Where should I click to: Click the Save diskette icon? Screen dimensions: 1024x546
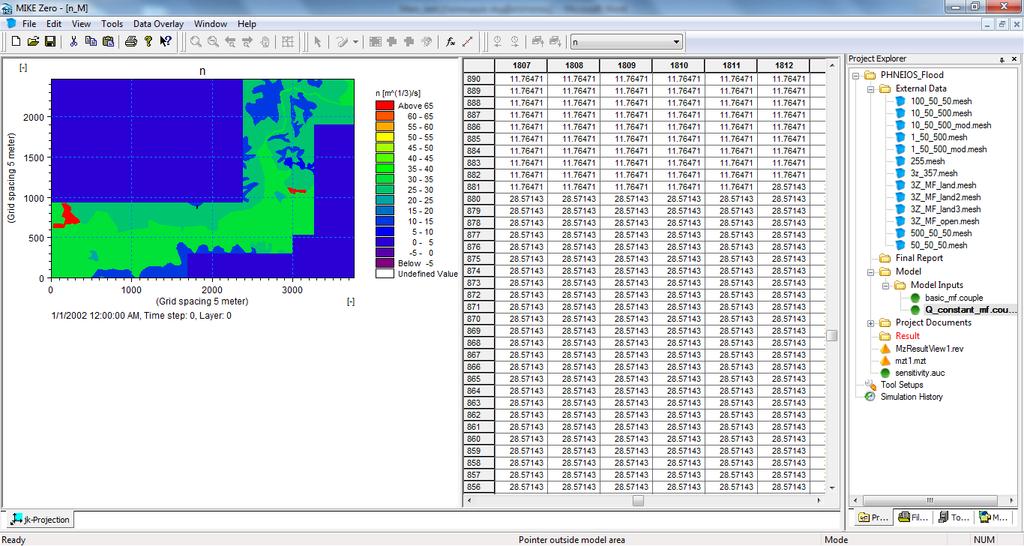tap(50, 41)
